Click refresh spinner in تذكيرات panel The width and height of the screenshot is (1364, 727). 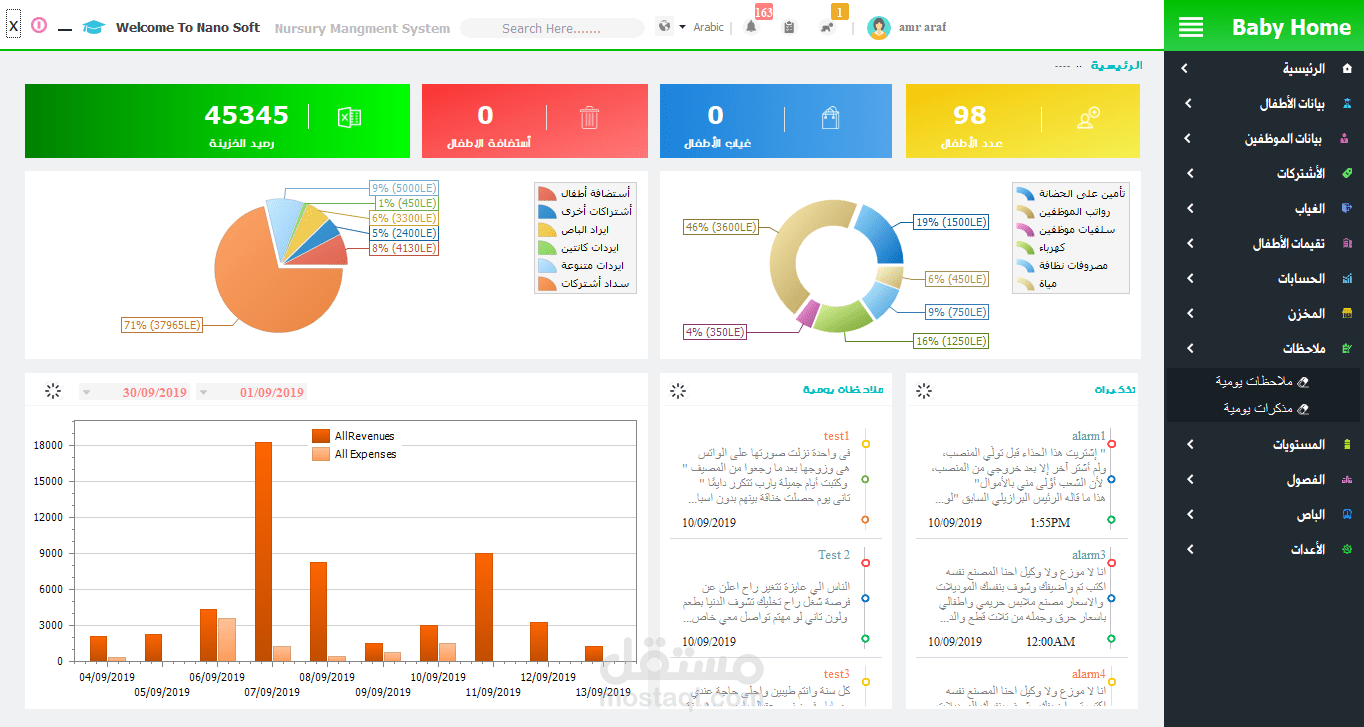tap(924, 391)
